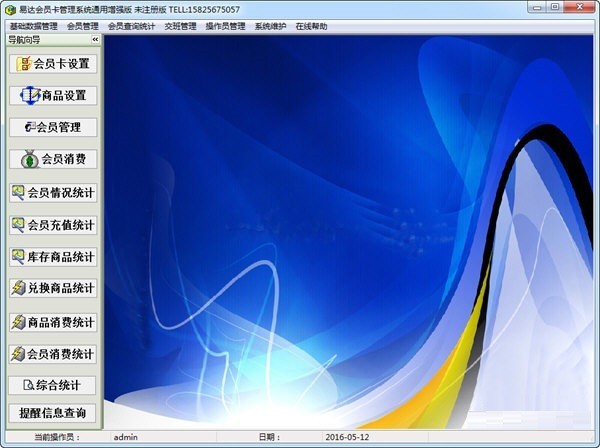
Task: Open 综合统计 comprehensive statistics
Action: pyautogui.click(x=53, y=385)
